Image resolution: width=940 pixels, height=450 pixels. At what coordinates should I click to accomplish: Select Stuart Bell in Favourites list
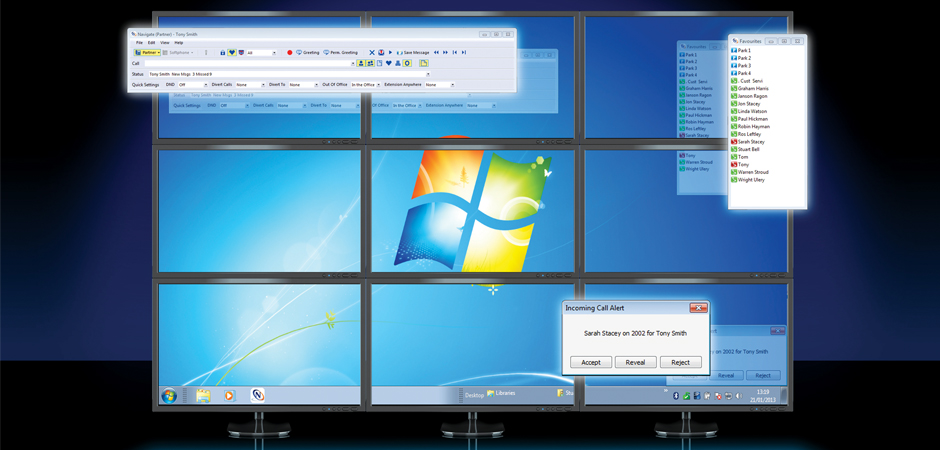(746, 149)
